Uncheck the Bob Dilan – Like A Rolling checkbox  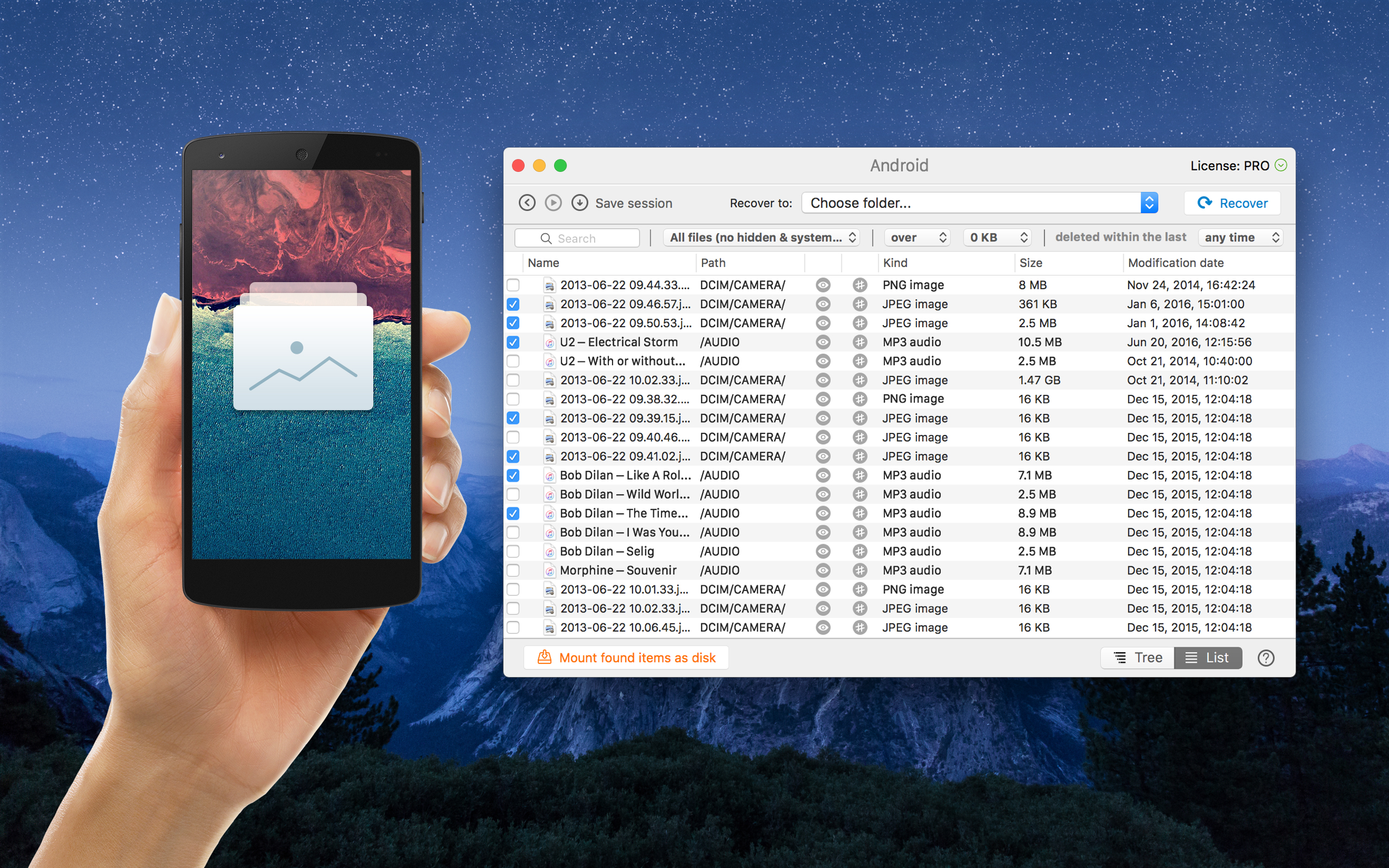point(513,475)
